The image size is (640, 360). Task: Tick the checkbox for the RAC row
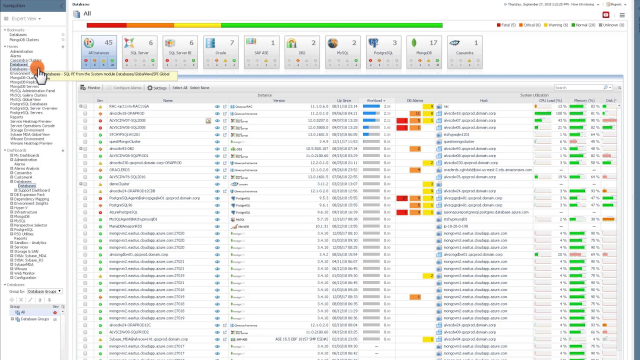click(x=85, y=107)
